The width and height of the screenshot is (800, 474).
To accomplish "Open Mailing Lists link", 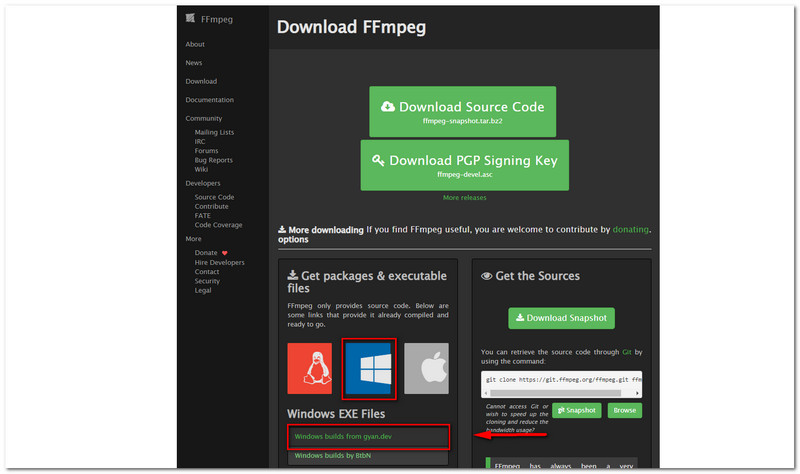I will 214,132.
